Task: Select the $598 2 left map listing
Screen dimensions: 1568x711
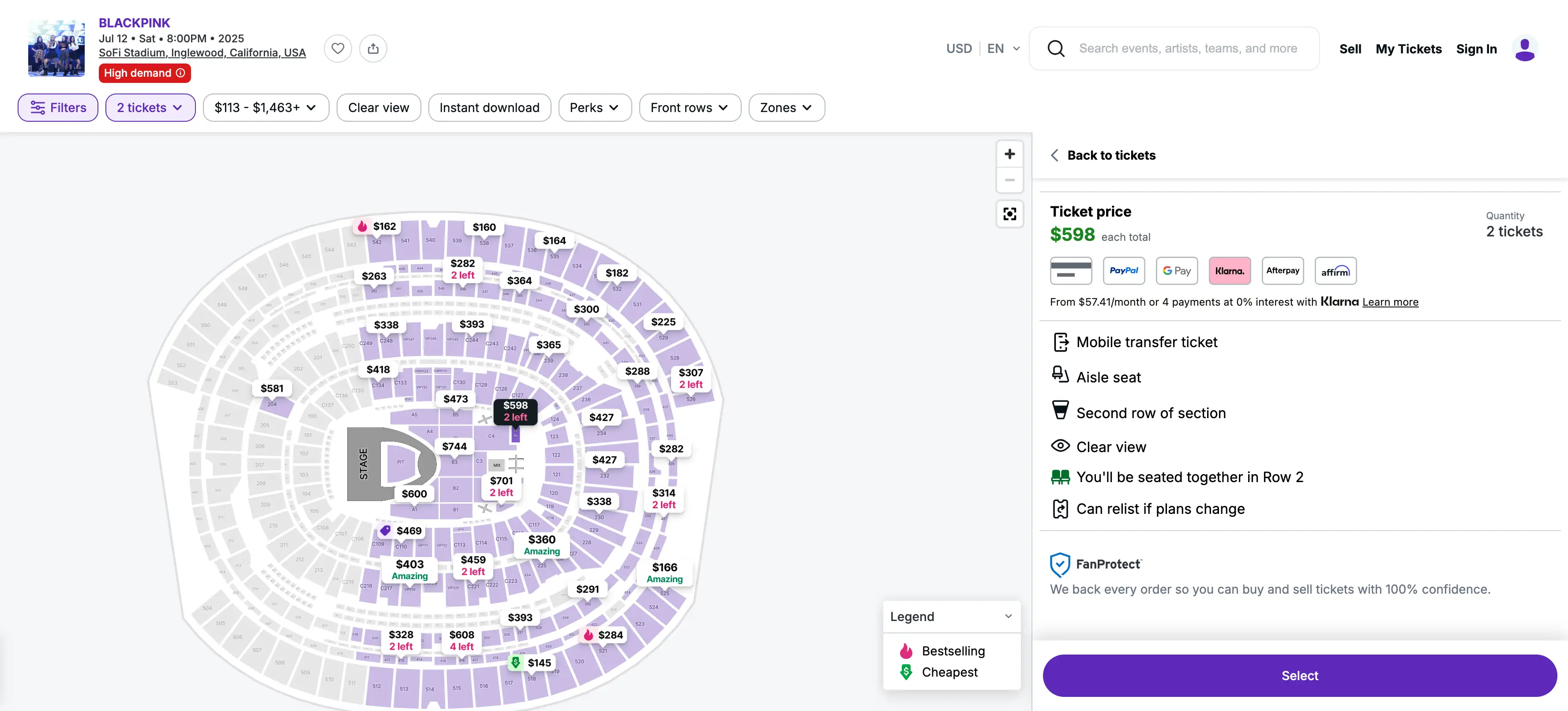Action: click(515, 411)
